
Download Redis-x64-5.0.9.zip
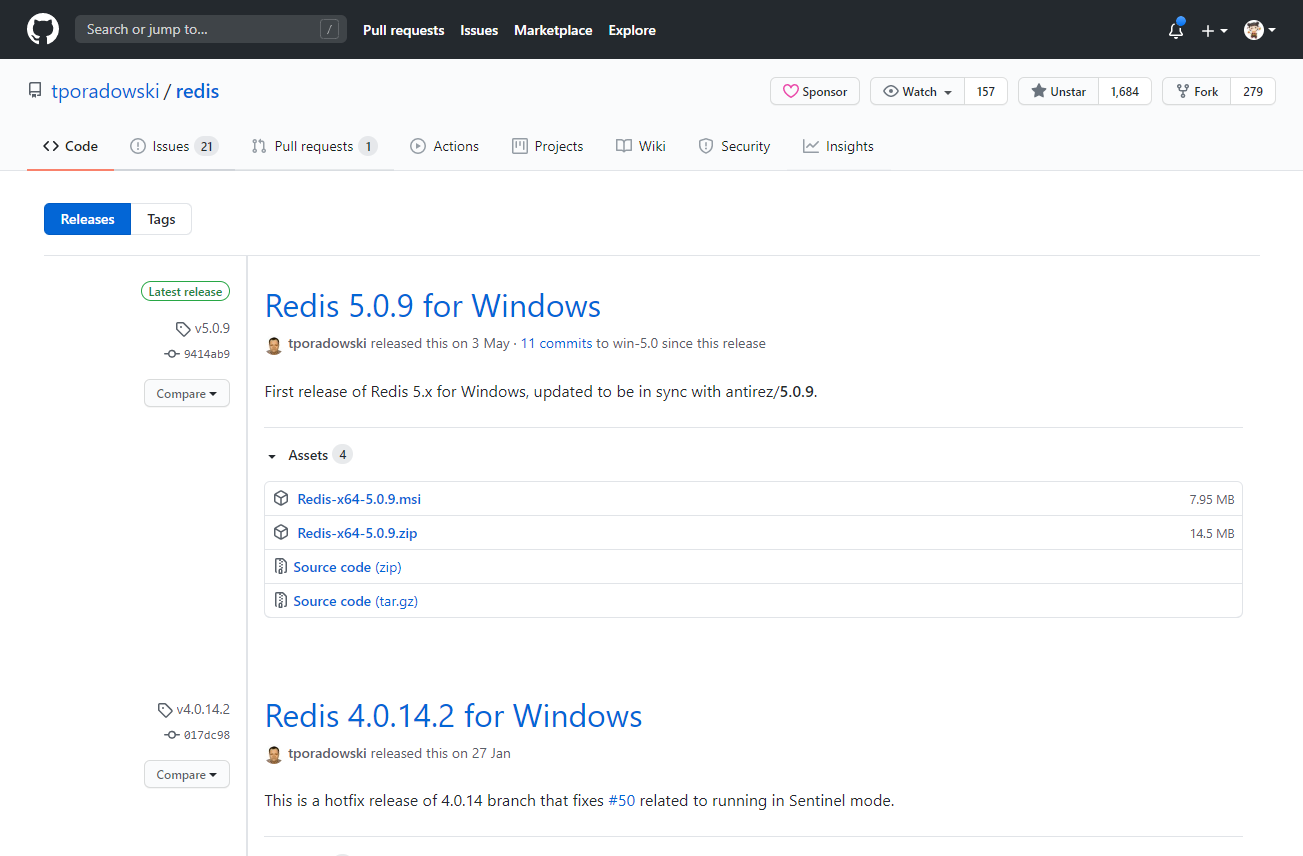click(357, 533)
